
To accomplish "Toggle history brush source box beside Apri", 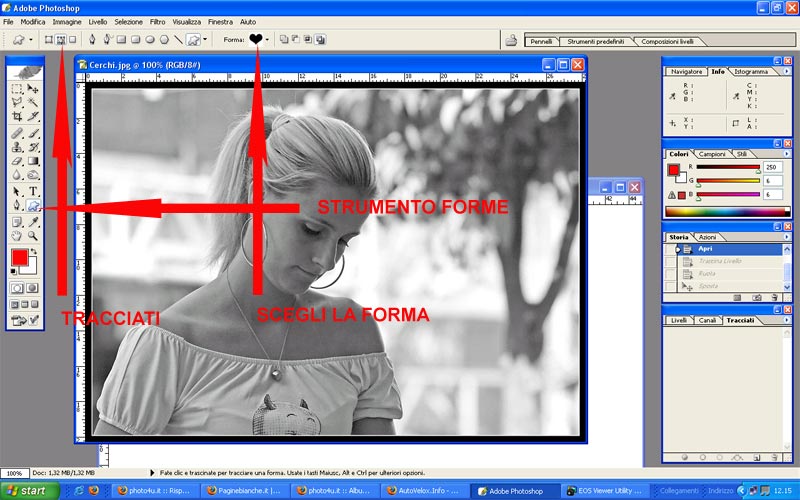I will click(x=669, y=249).
